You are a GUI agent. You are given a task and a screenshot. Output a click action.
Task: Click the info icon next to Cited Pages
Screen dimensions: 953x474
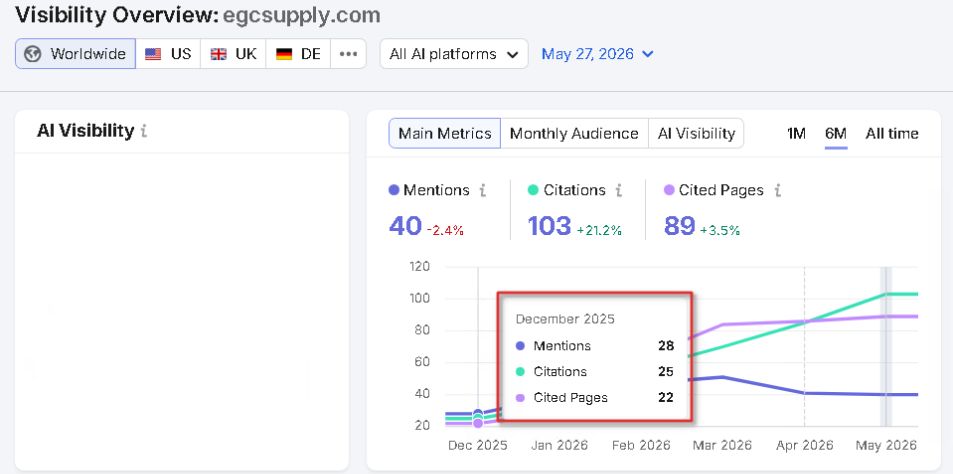777,191
